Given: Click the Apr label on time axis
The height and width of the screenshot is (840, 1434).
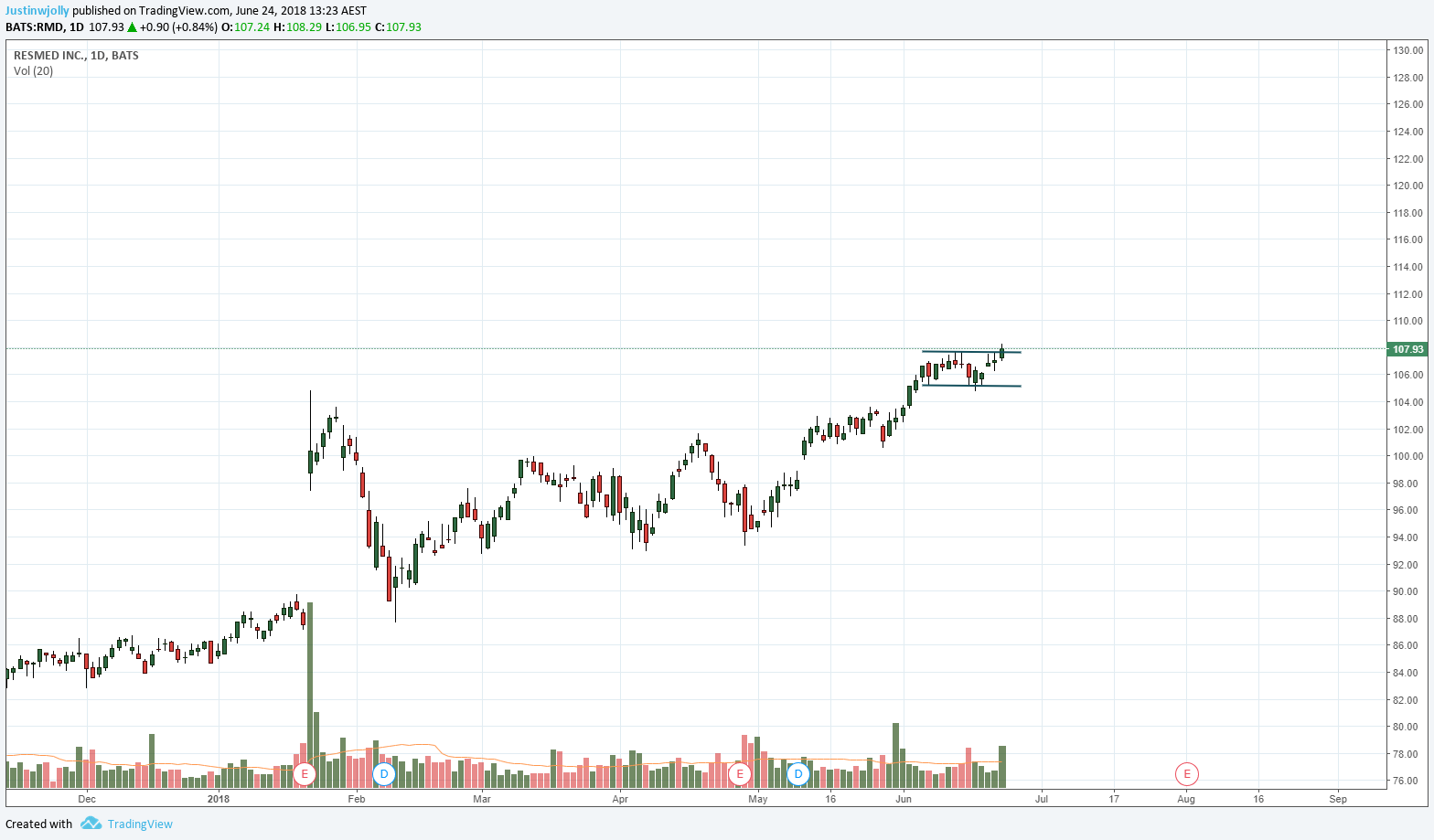Looking at the screenshot, I should [620, 799].
